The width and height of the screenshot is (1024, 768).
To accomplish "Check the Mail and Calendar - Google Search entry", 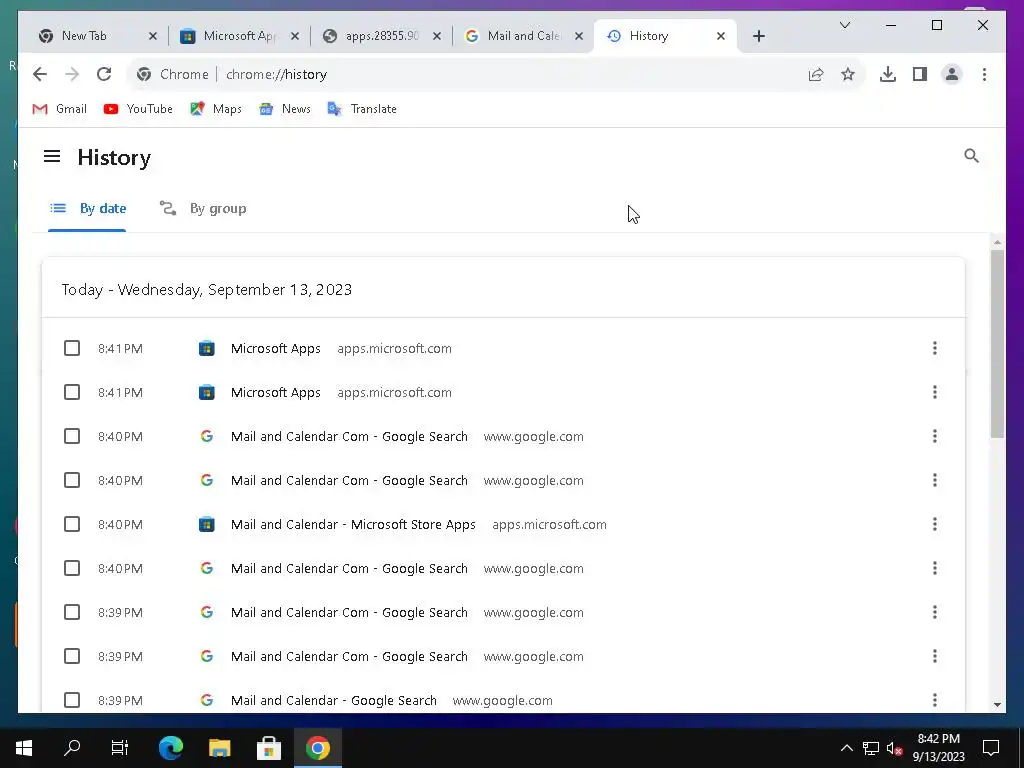I will click(x=72, y=700).
